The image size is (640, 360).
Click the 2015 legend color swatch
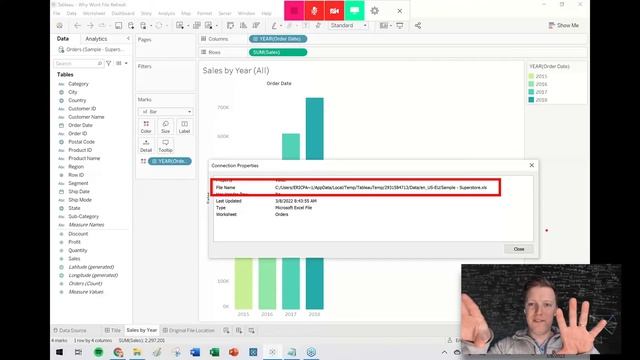[x=531, y=76]
